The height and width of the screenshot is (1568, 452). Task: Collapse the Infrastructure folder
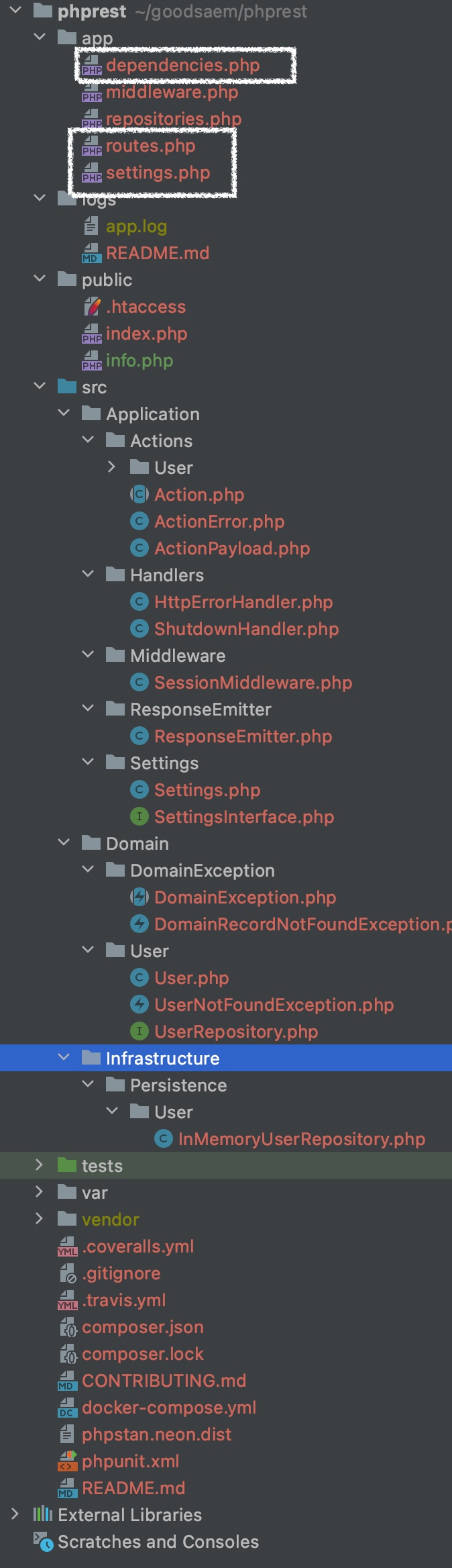(64, 1057)
